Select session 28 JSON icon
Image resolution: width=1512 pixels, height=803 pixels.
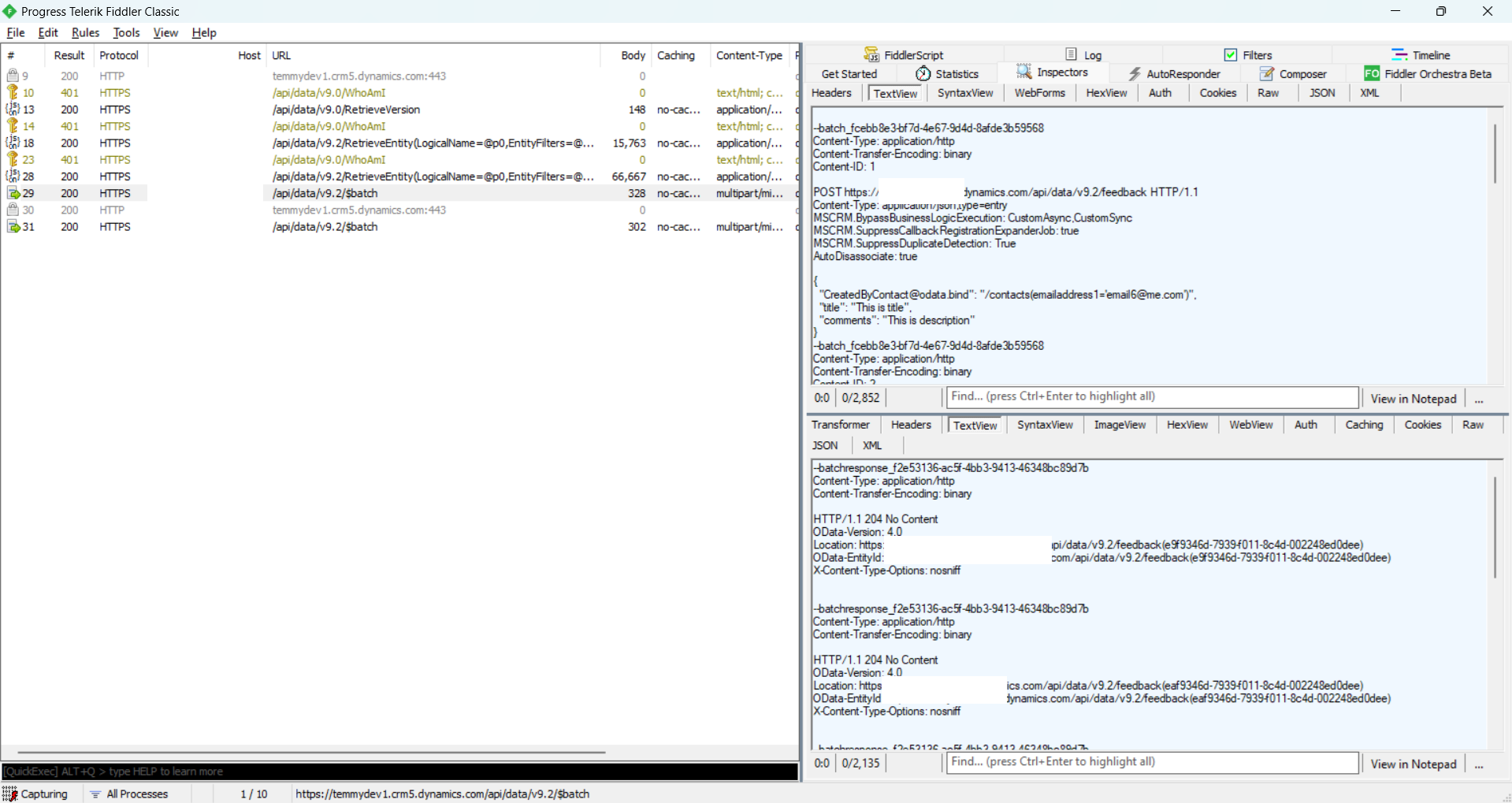coord(13,177)
